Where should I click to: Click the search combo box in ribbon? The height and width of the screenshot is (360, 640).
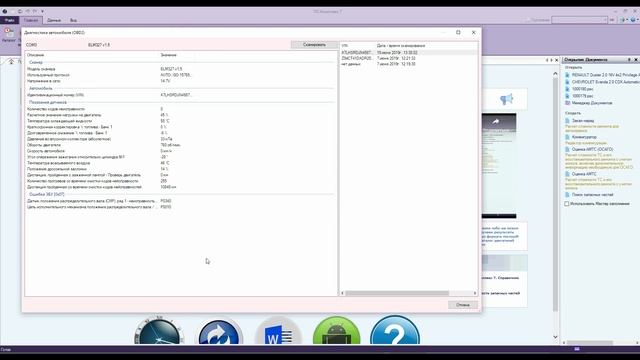[x=580, y=20]
